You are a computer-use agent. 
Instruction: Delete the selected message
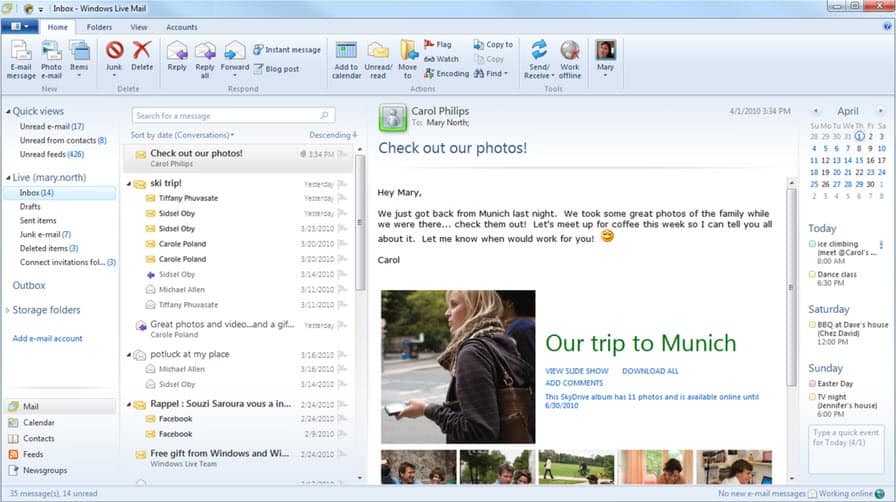(142, 57)
